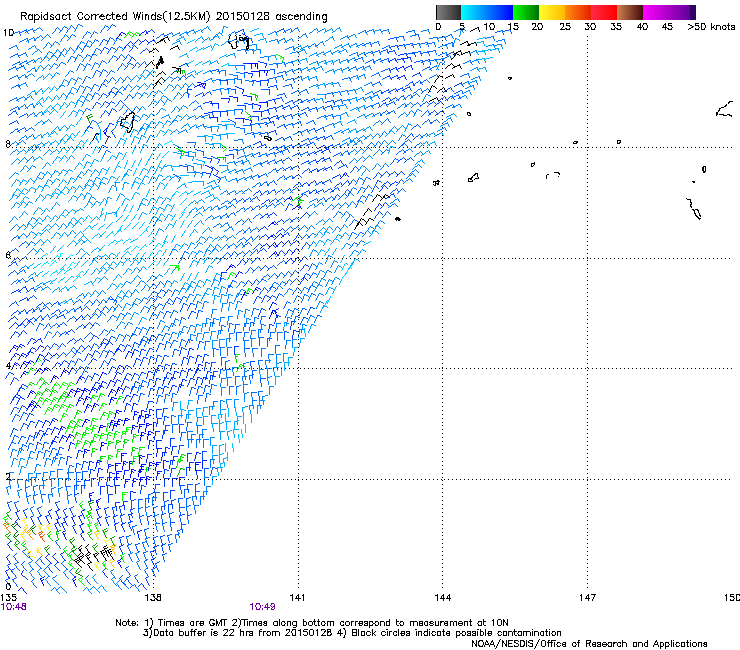Click the longitude label '141'
The image size is (740, 650).
click(x=297, y=598)
